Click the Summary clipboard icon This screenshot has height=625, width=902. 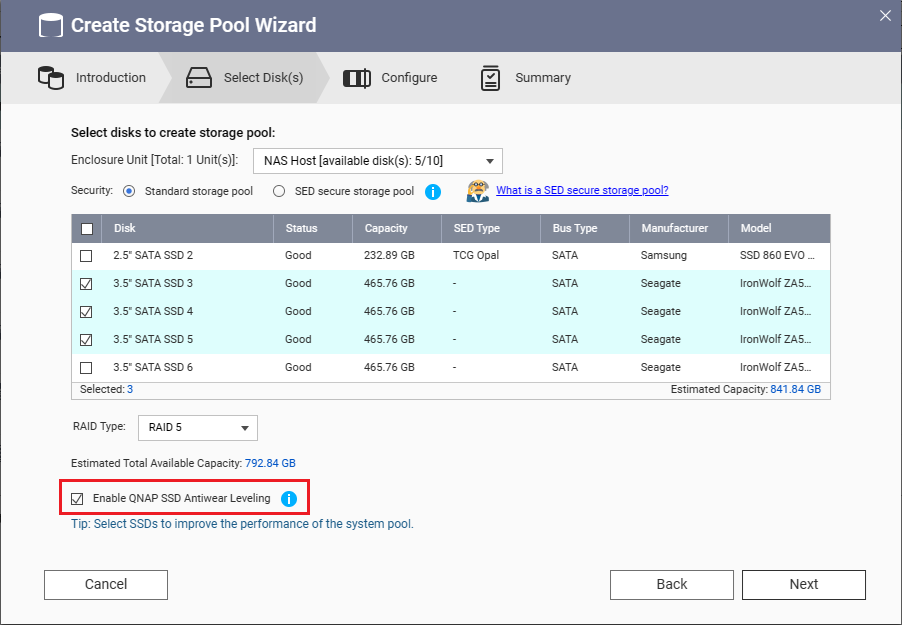point(491,77)
